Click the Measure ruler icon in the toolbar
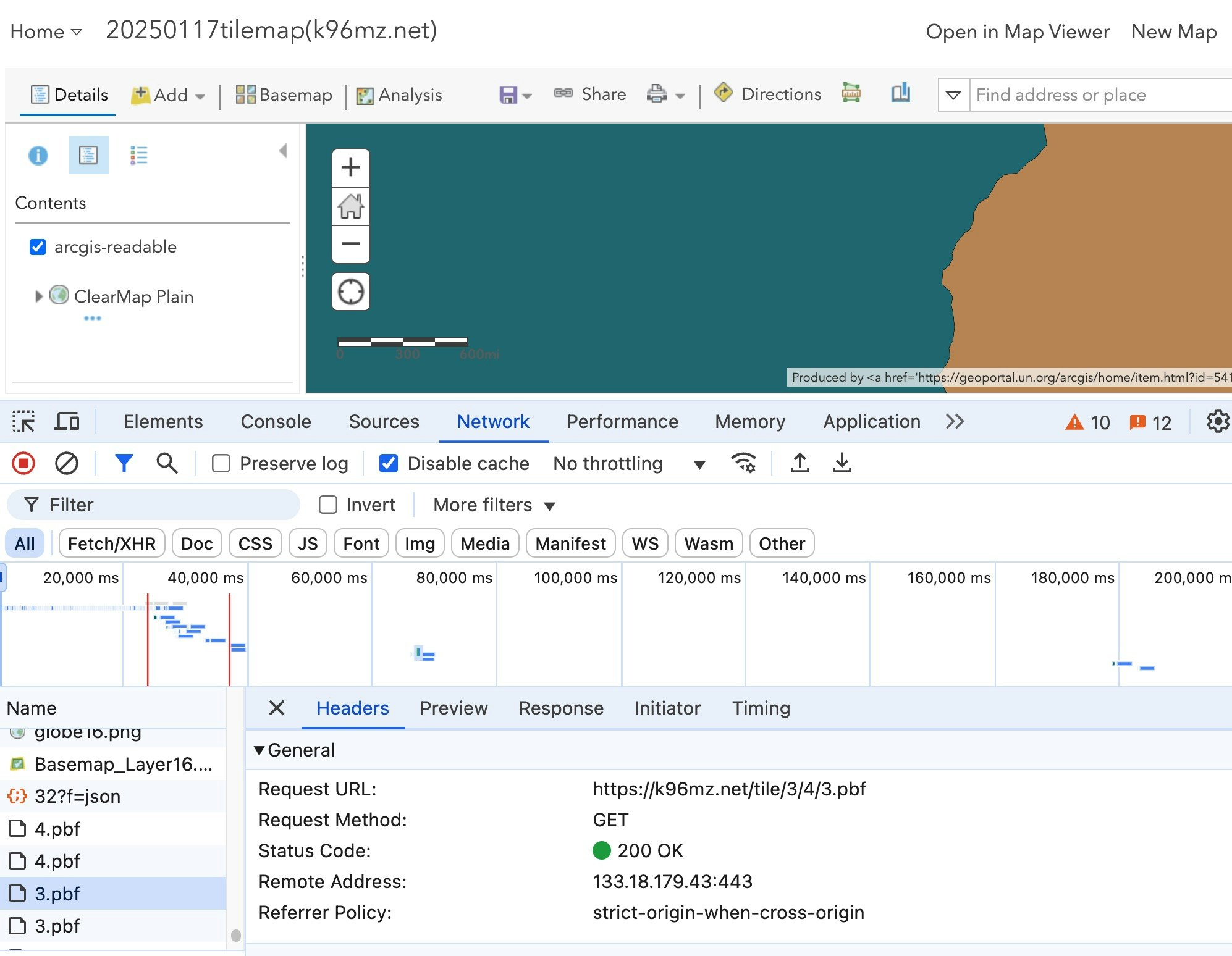 click(851, 94)
